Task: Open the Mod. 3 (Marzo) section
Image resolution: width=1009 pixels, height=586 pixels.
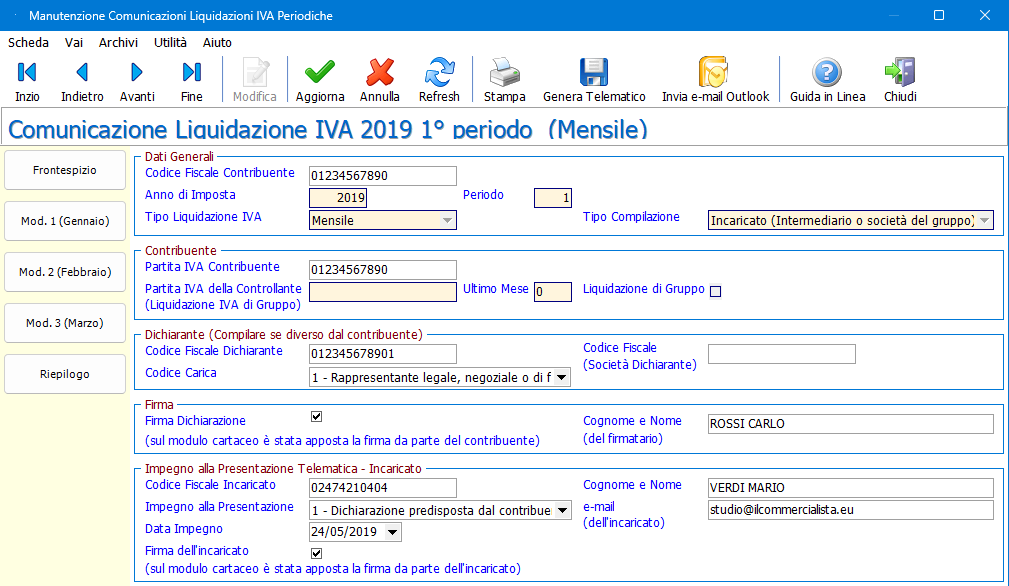Action: [65, 323]
